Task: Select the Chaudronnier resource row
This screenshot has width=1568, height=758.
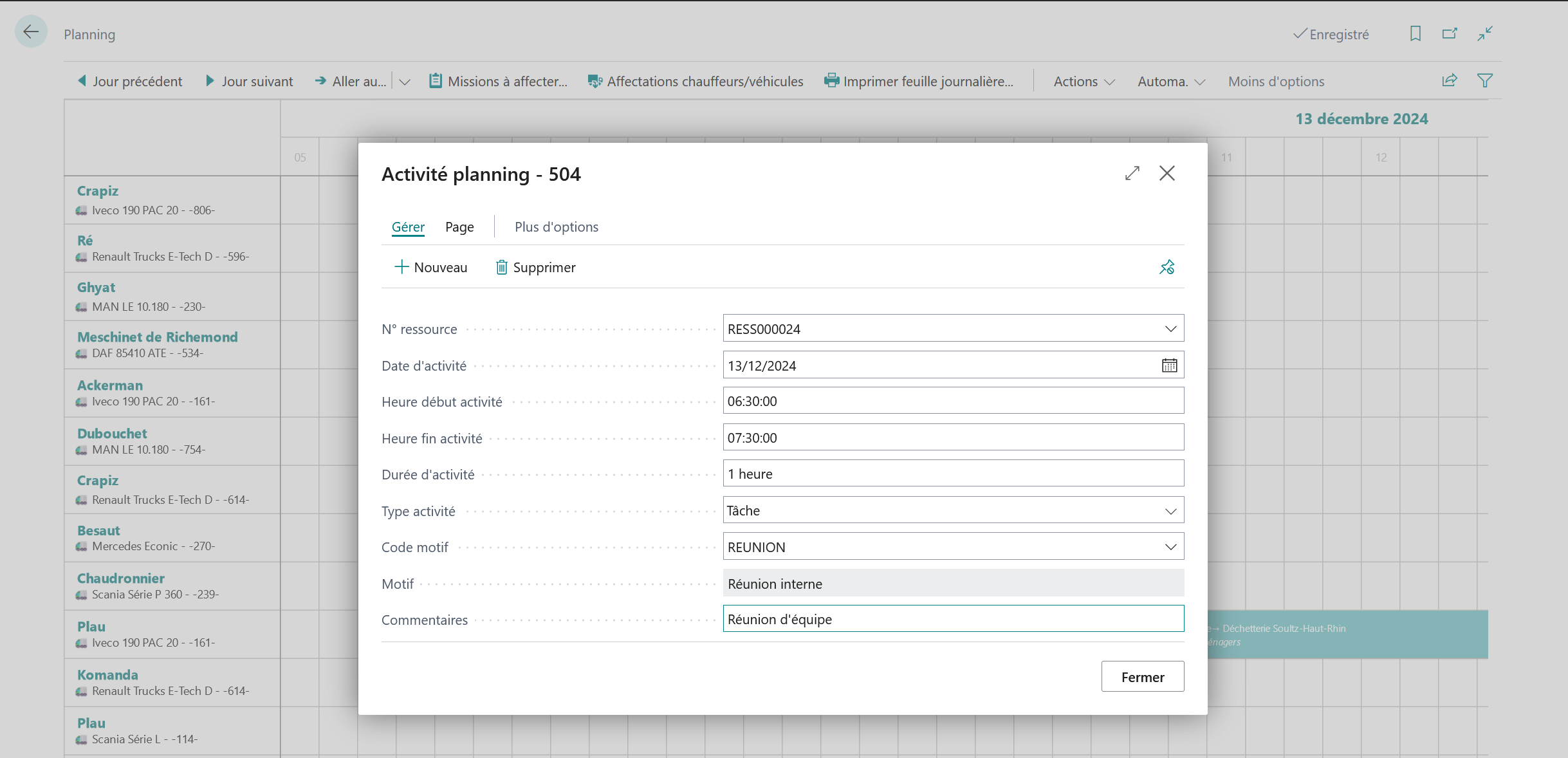Action: coord(172,586)
